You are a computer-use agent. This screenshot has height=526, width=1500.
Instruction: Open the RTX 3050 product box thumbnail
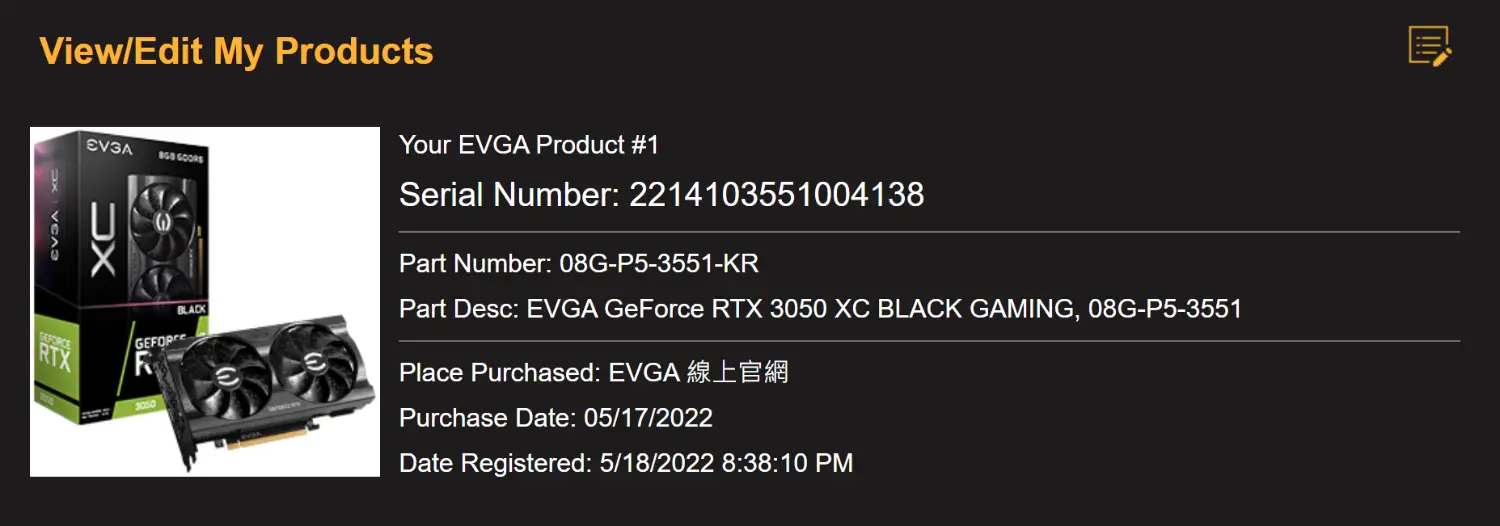[205, 301]
